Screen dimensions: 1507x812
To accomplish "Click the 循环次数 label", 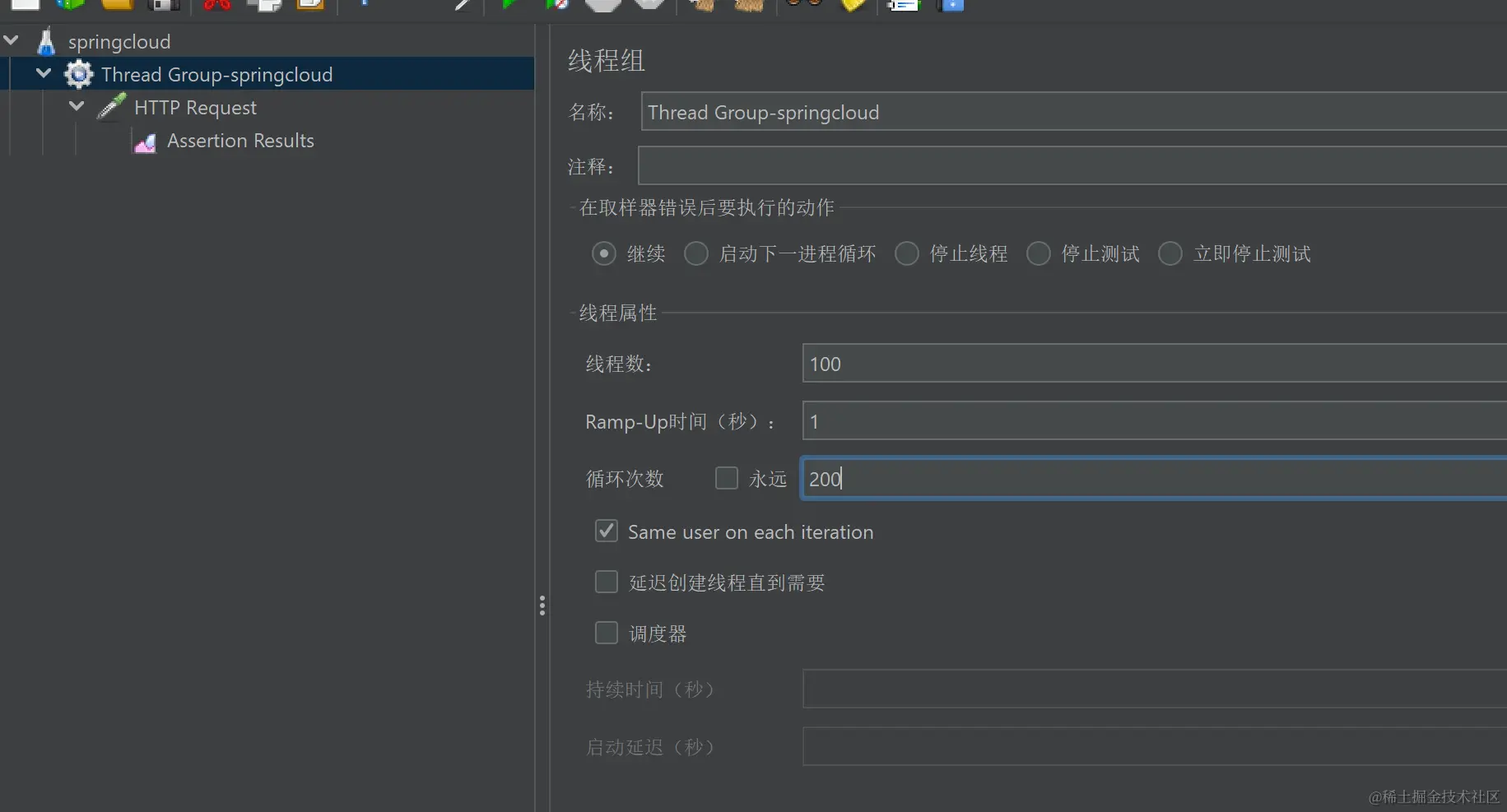I will 625,479.
